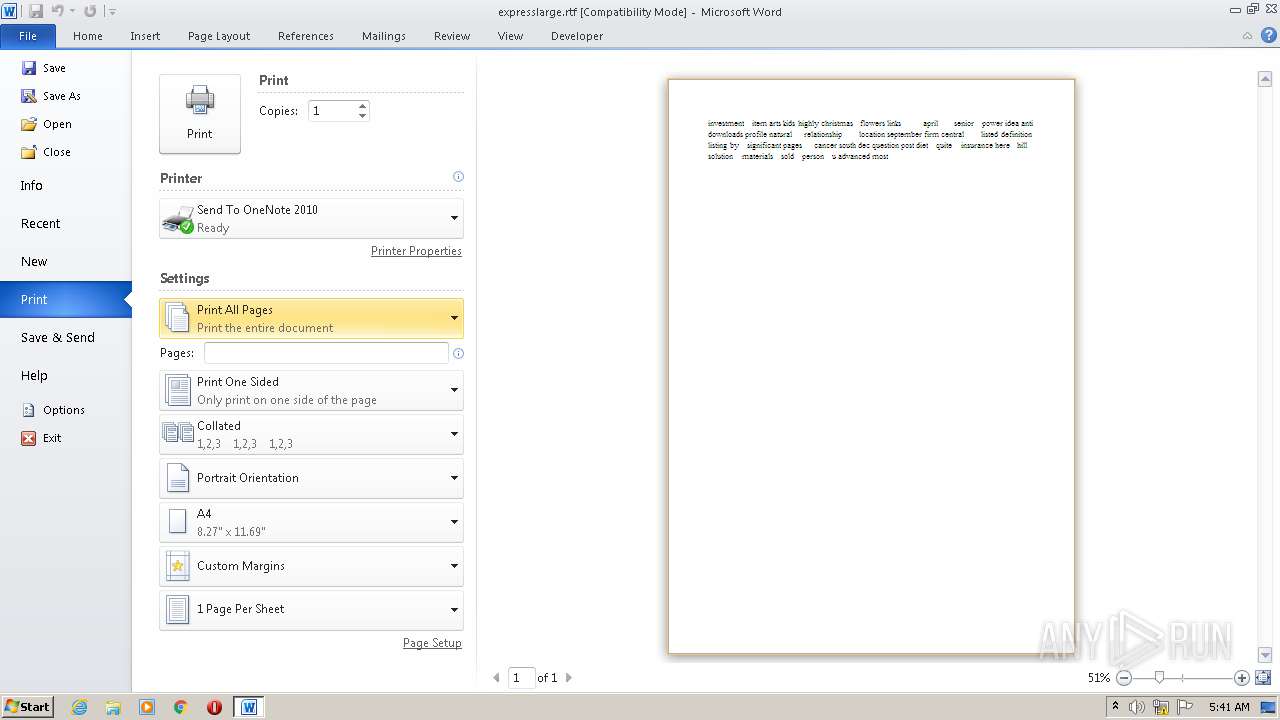
Task: Click Save As in backstage menu
Action: tap(51, 96)
